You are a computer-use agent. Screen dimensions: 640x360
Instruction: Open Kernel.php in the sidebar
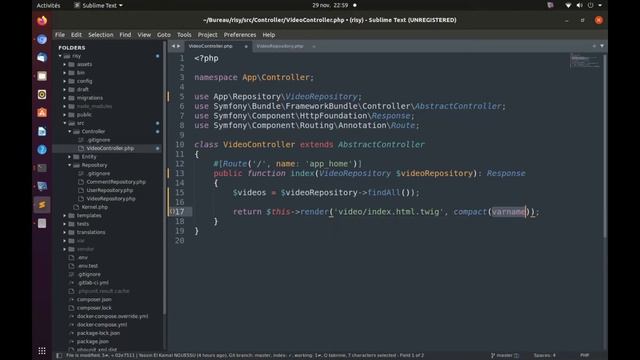click(94, 207)
